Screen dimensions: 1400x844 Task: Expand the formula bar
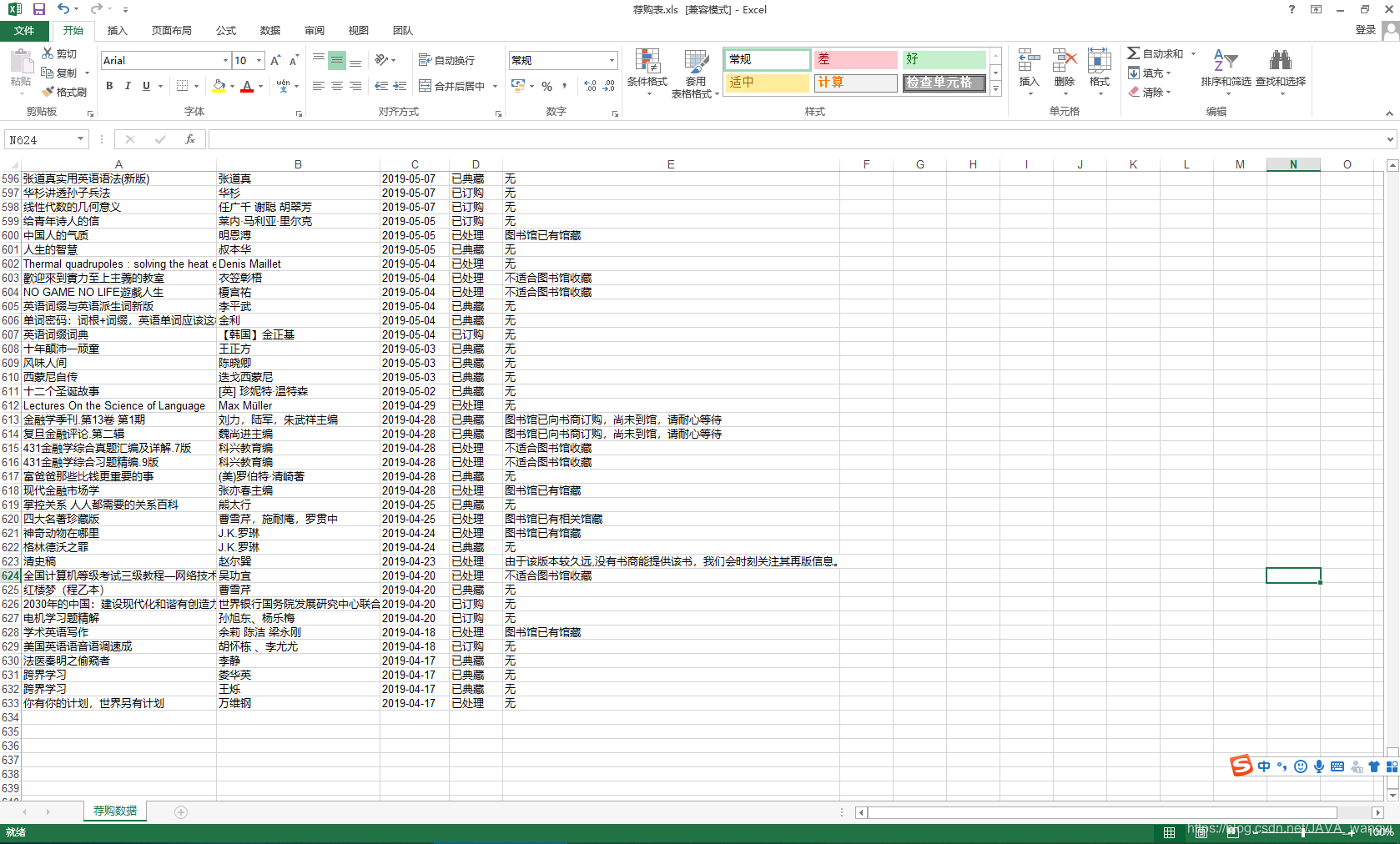1390,139
